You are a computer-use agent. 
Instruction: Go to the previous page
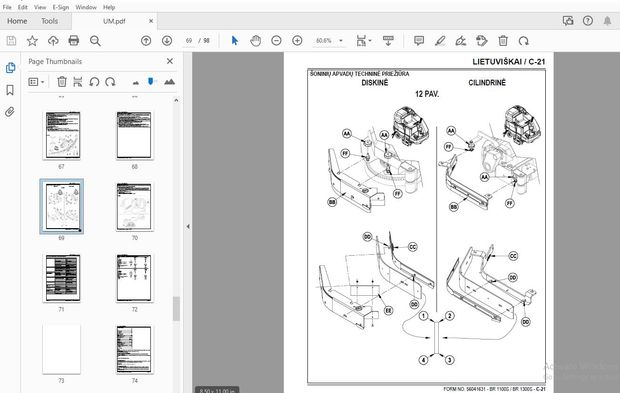coord(146,40)
